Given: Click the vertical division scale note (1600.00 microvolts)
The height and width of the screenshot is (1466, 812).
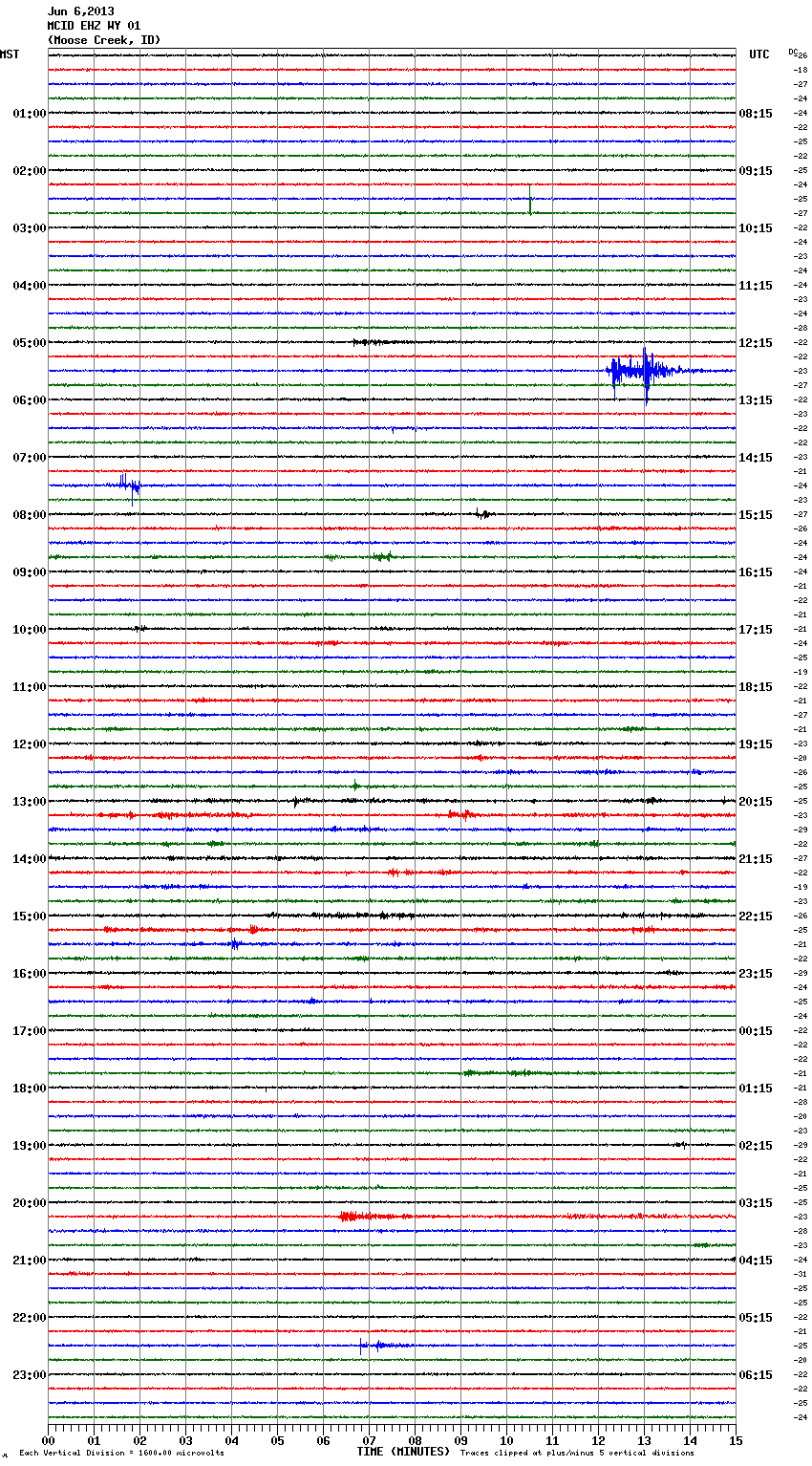Looking at the screenshot, I should [x=121, y=1453].
